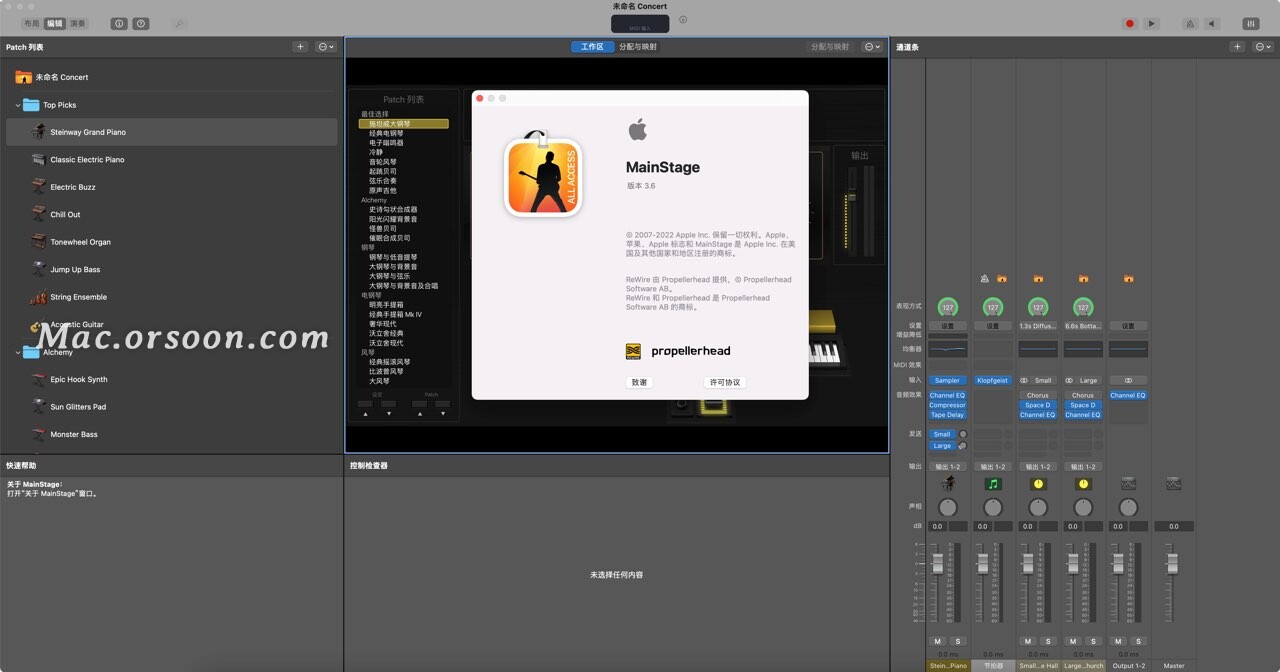Image resolution: width=1280 pixels, height=672 pixels.
Task: Click the Classic Electric Piano patch icon
Action: 38,160
